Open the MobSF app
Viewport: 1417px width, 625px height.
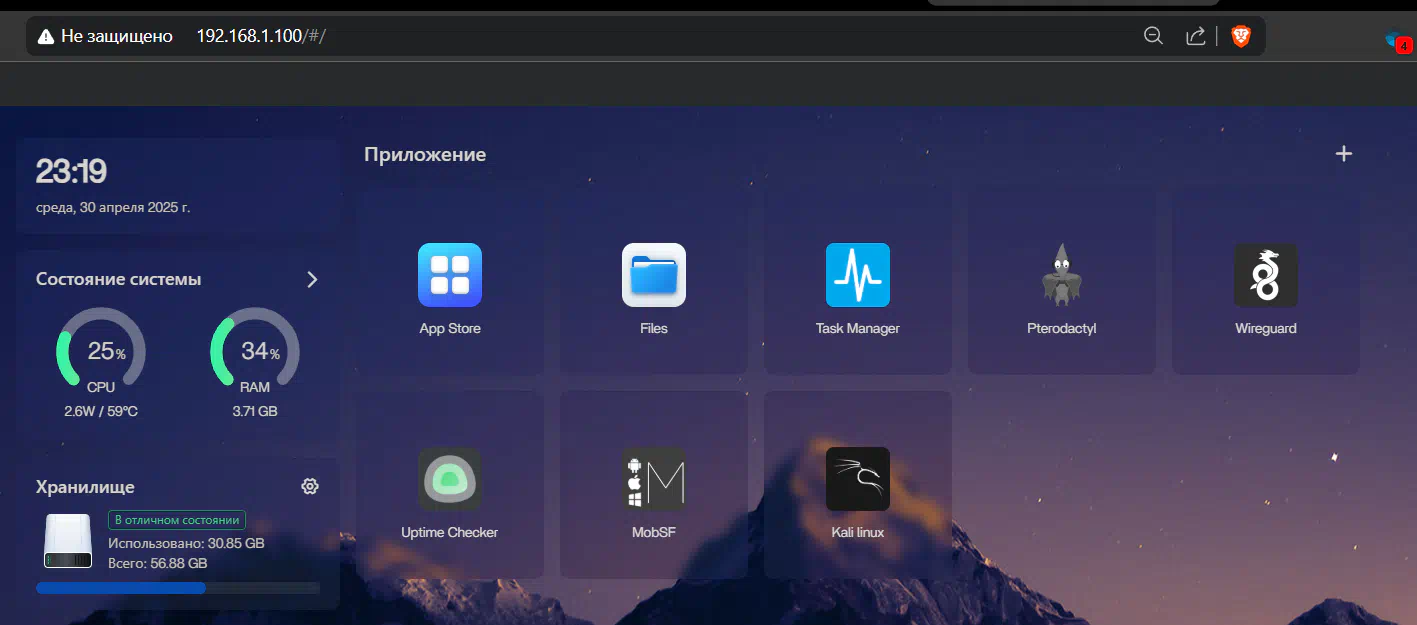click(654, 479)
